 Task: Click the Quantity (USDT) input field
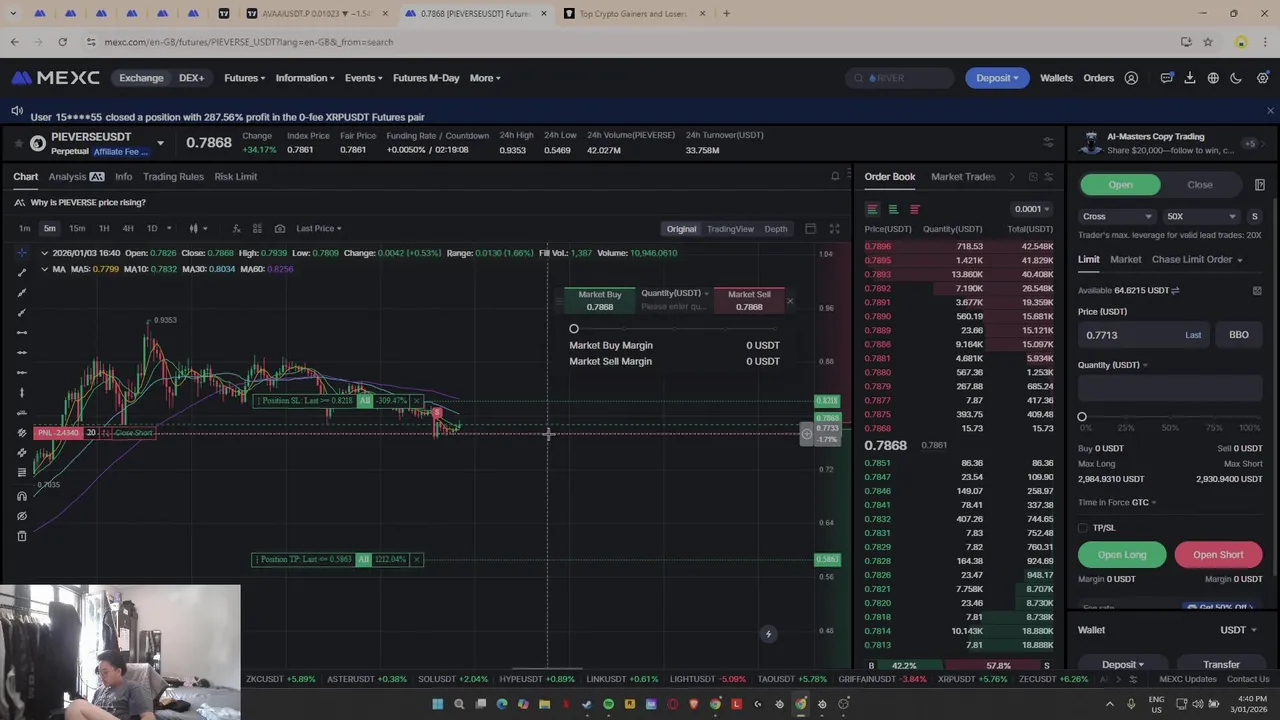click(x=1170, y=389)
